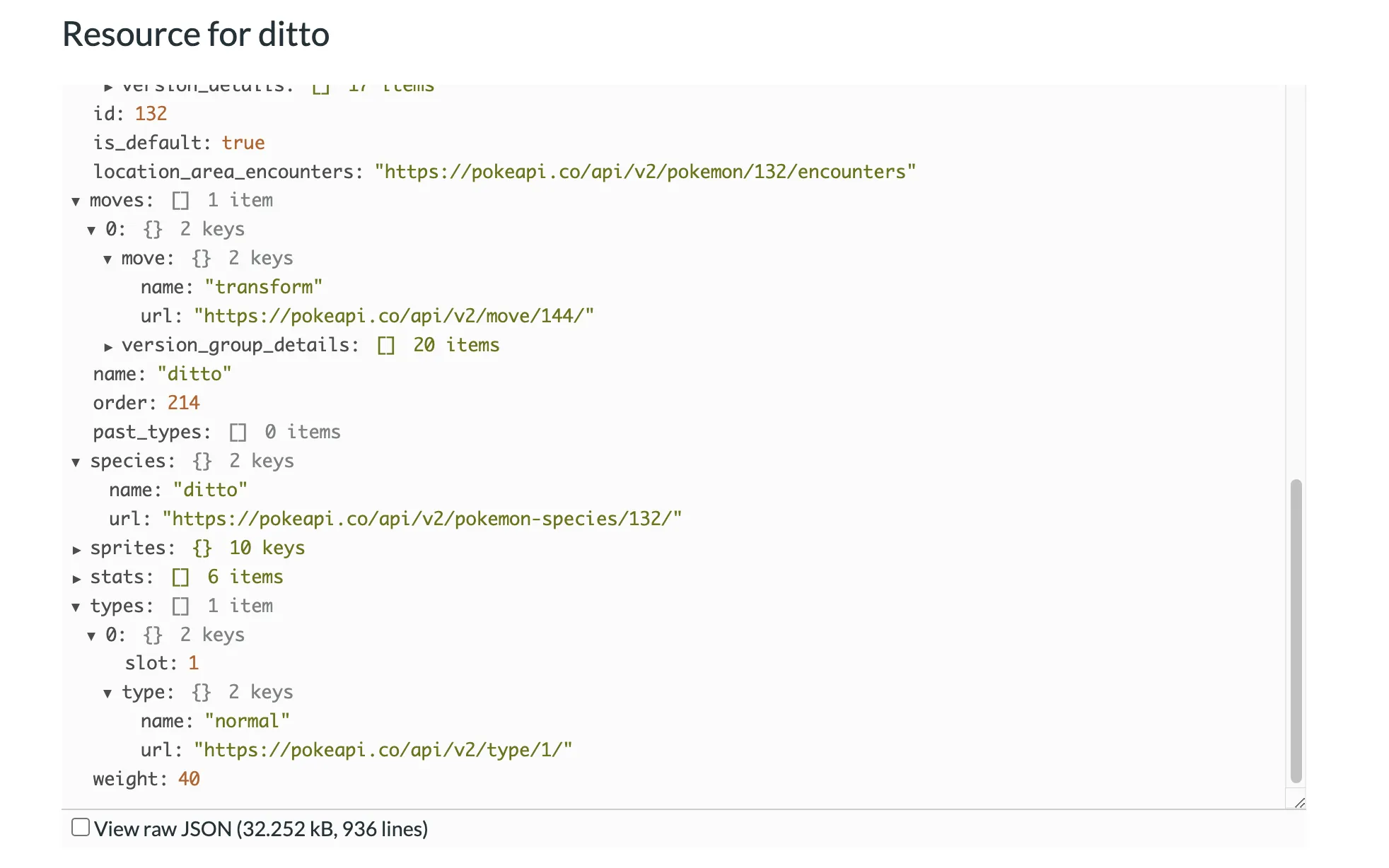
Task: Collapse the moves array
Action: click(76, 201)
